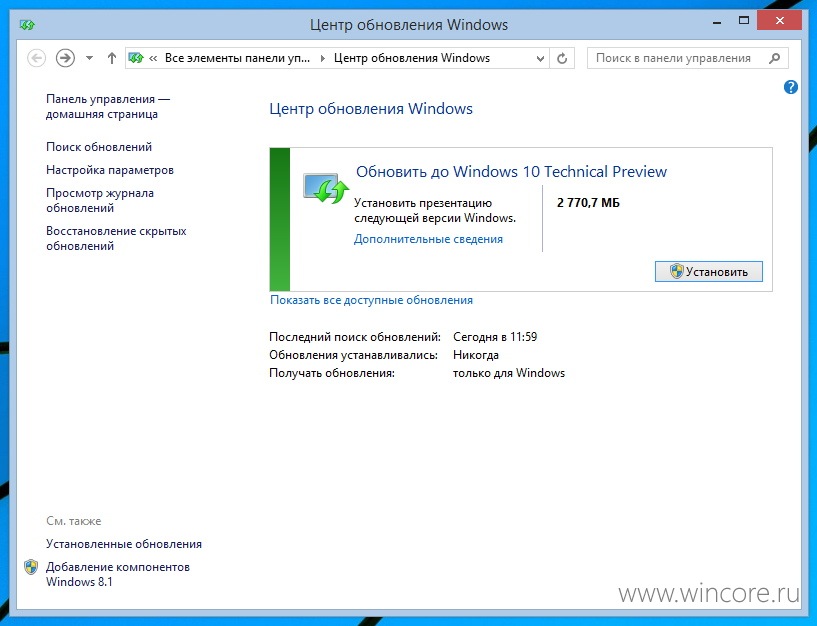Viewport: 817px width, 626px height.
Task: Click the Windows Update icon in address bar
Action: point(136,58)
